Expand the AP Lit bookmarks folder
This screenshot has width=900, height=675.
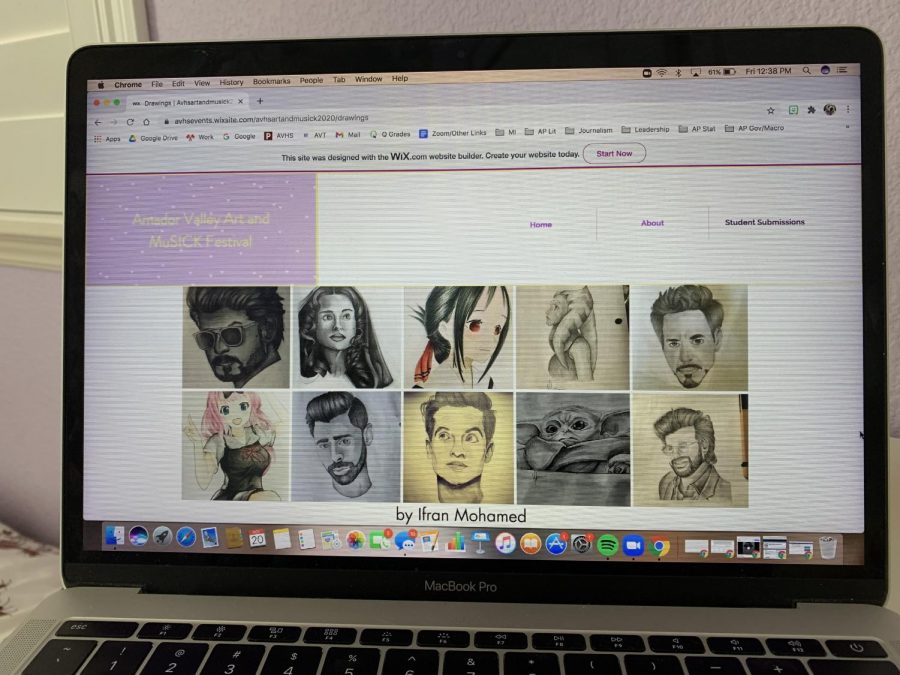pos(540,131)
